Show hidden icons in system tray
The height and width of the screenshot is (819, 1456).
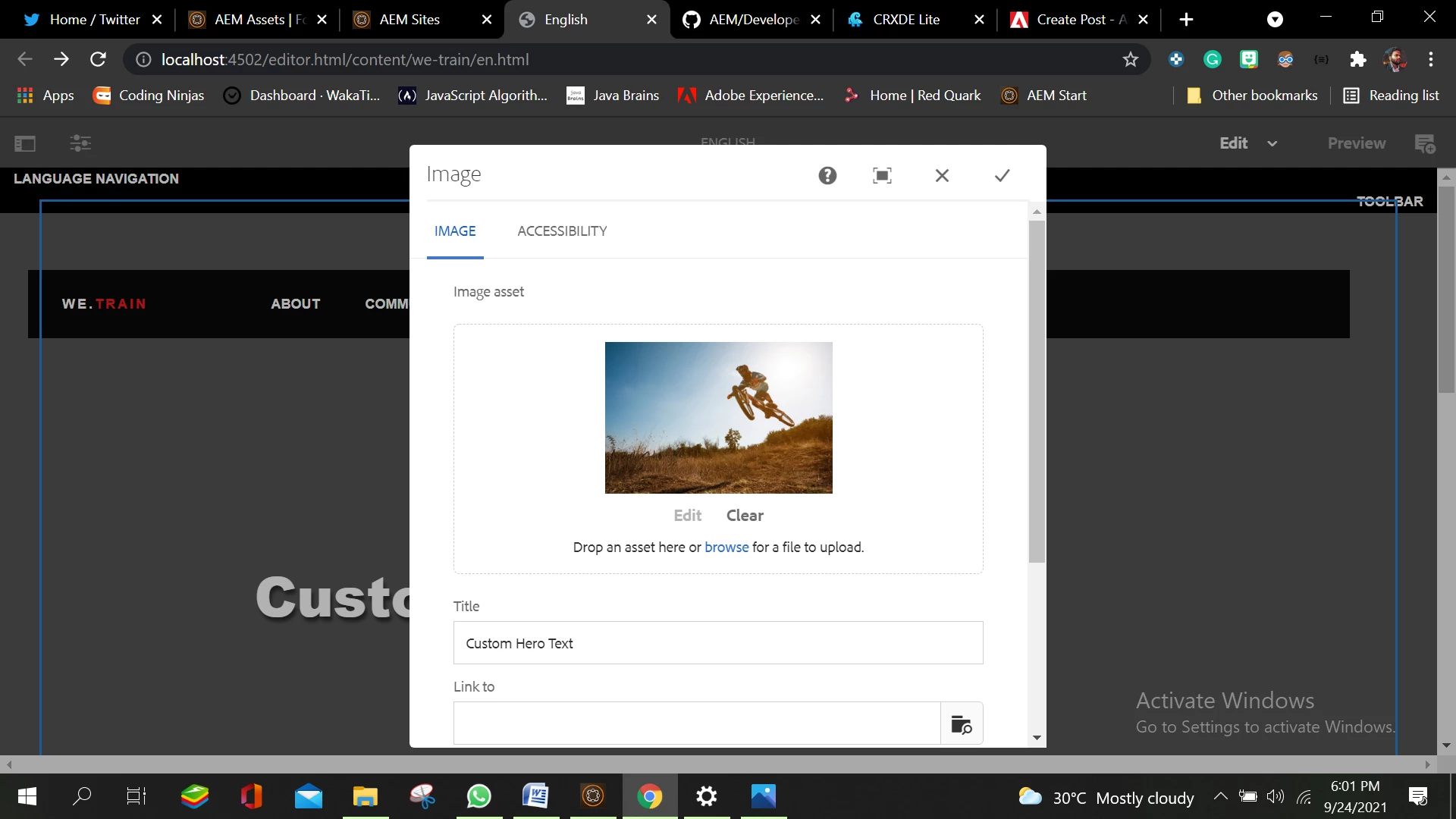[1220, 796]
